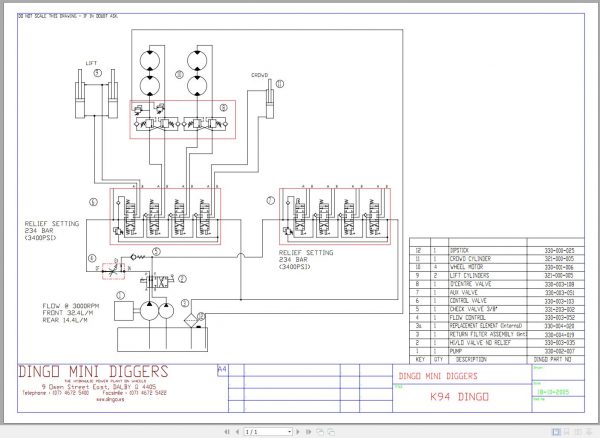The height and width of the screenshot is (438, 600).
Task: Click the CROWD cylinder label
Action: (x=259, y=75)
